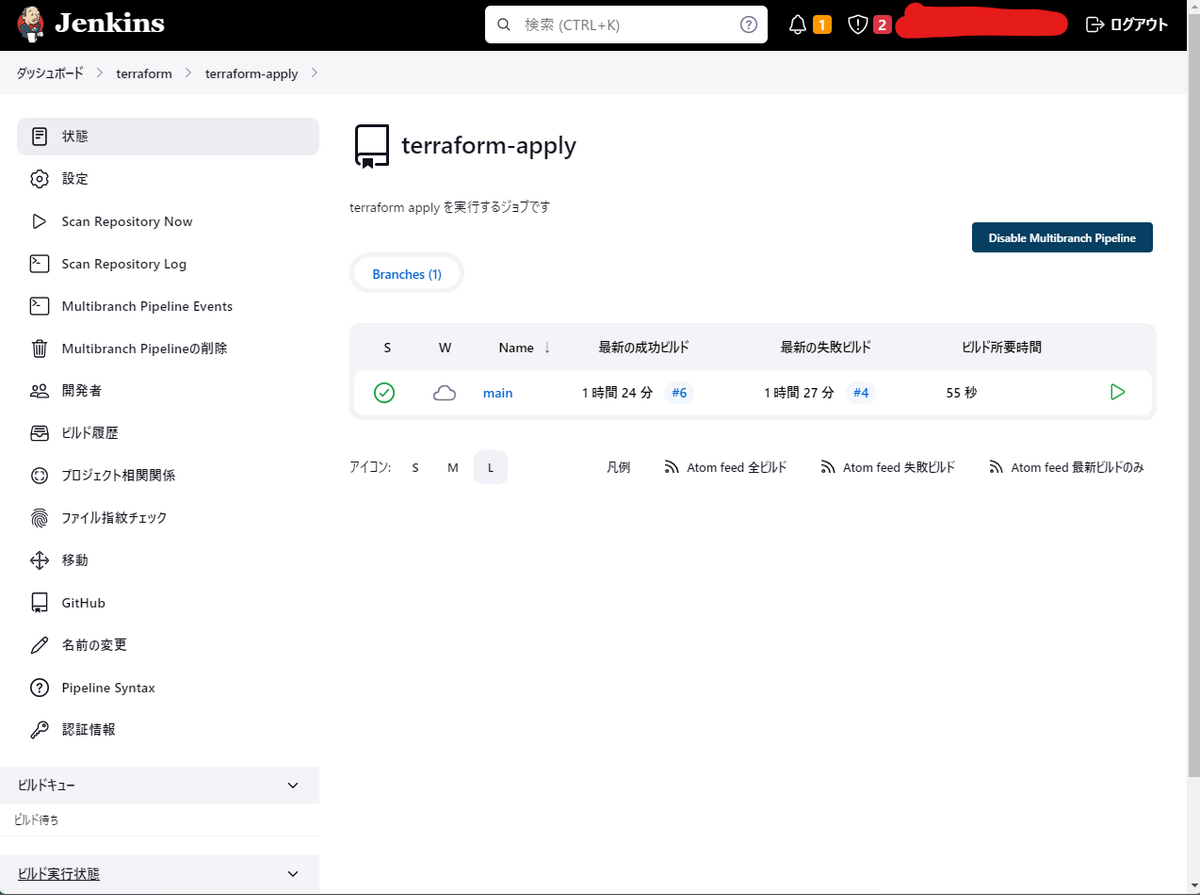Click the trash can icon for Multibranch Pipelineの削除

coord(39,349)
